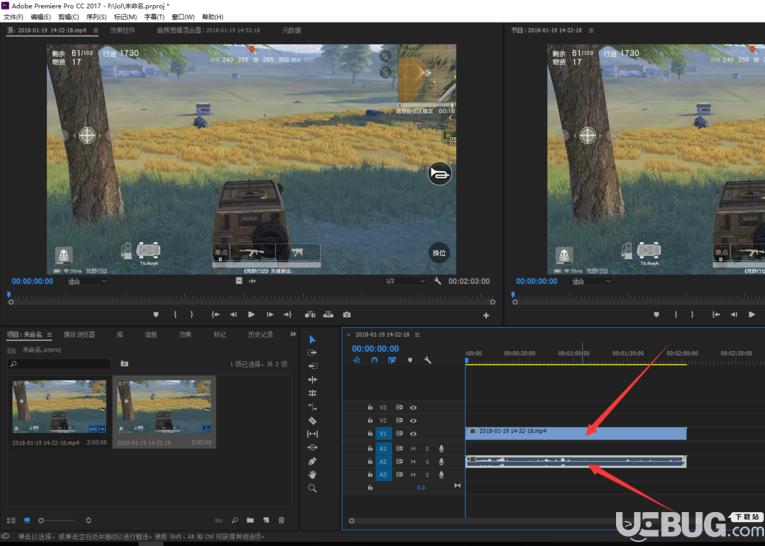Solo the A2 audio track

[427, 462]
